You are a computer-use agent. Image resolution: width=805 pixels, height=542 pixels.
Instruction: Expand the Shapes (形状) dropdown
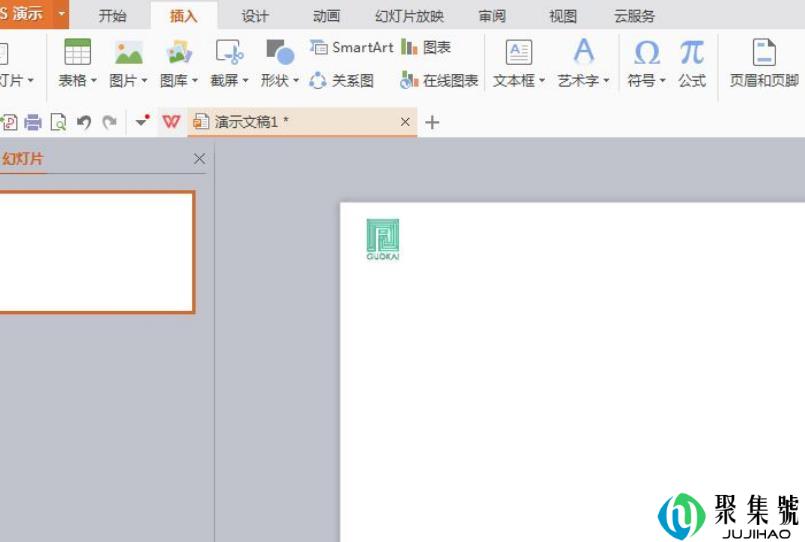(296, 81)
